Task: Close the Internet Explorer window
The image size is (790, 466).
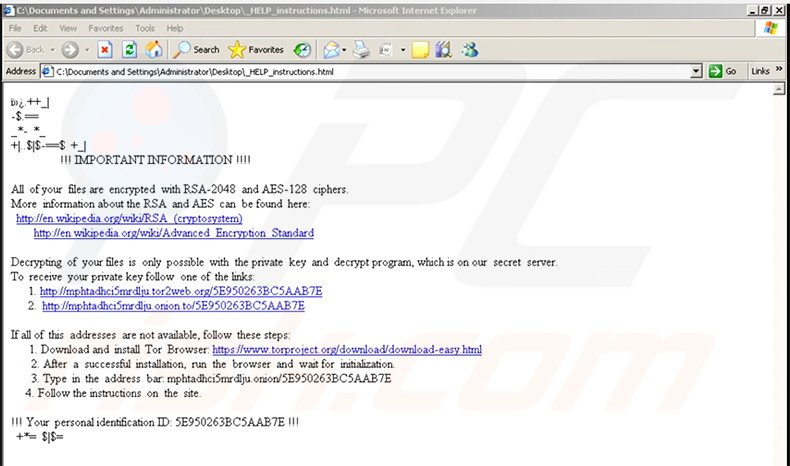Action: pyautogui.click(x=778, y=10)
